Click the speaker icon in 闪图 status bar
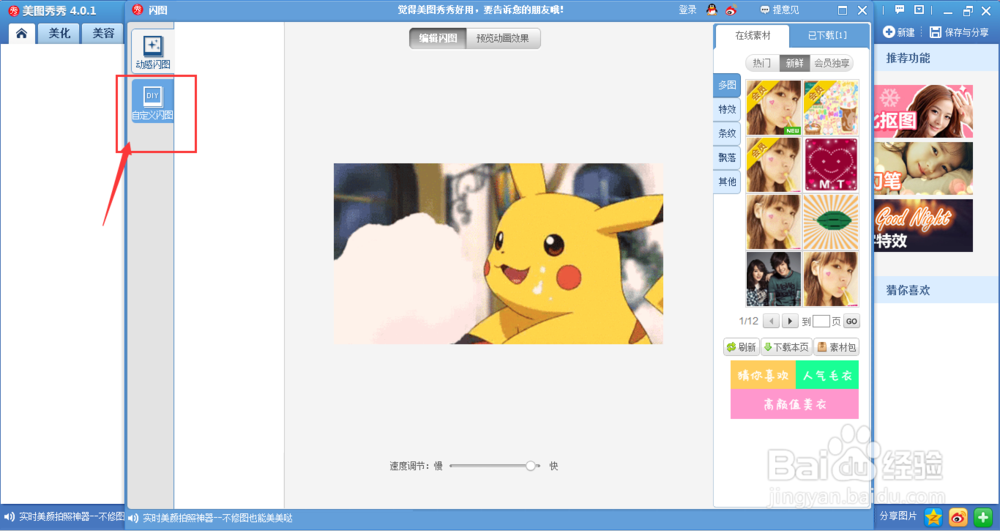 pos(133,518)
